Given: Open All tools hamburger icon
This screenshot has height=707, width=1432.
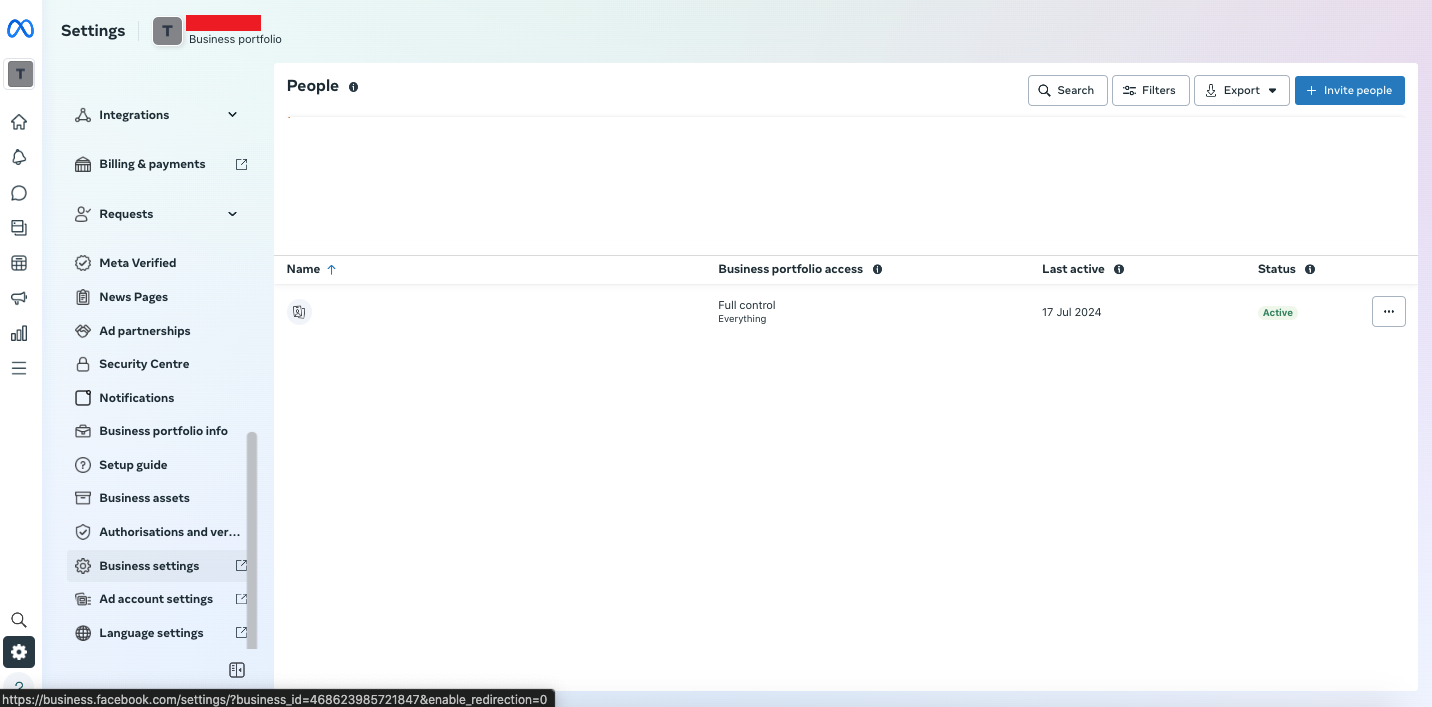Looking at the screenshot, I should click(x=19, y=368).
